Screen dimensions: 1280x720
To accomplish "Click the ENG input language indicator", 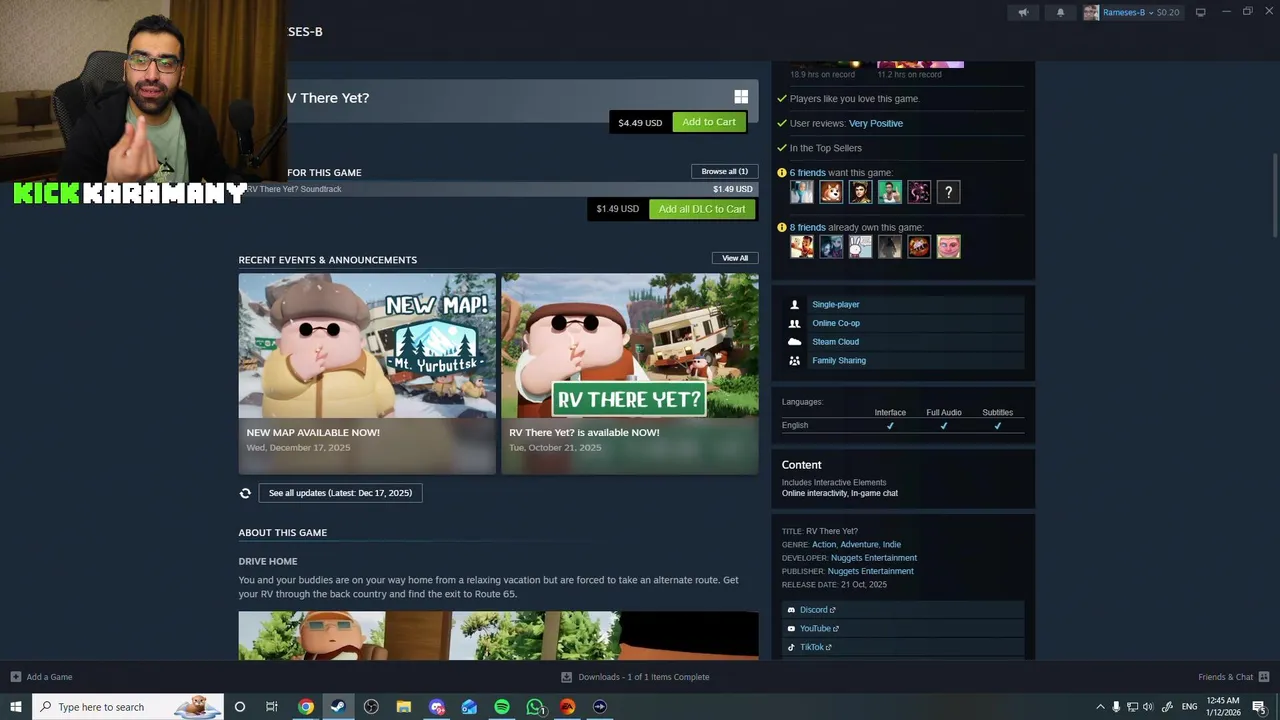I will pyautogui.click(x=1190, y=707).
